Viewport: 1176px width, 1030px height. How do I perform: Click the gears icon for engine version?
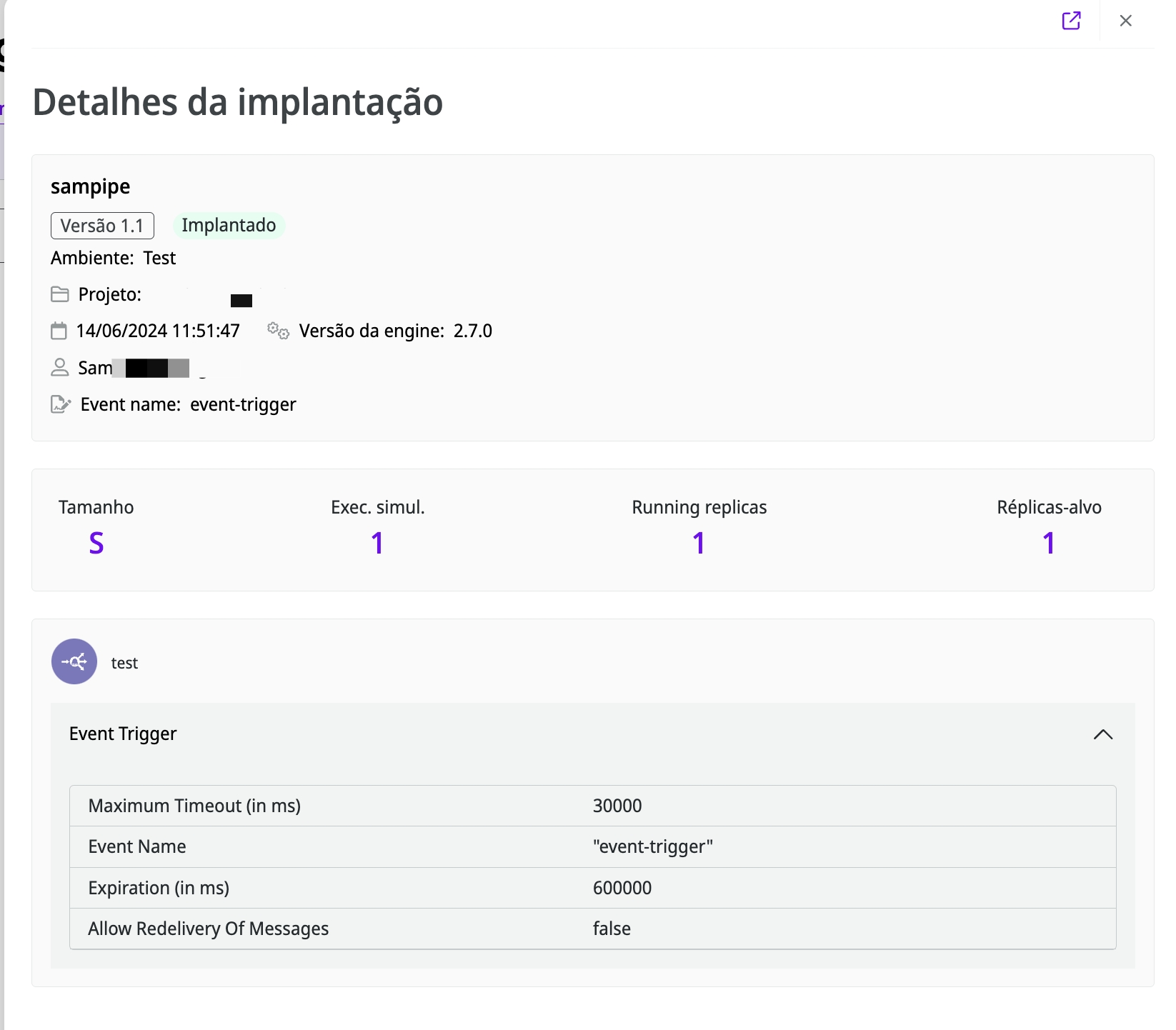click(x=278, y=331)
